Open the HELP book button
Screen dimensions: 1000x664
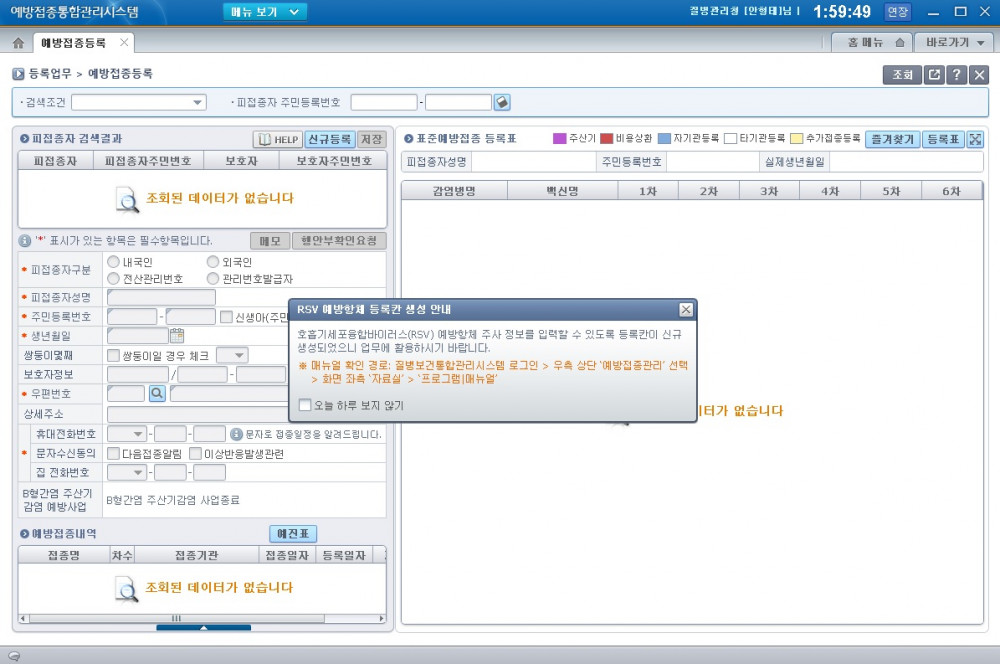point(277,140)
